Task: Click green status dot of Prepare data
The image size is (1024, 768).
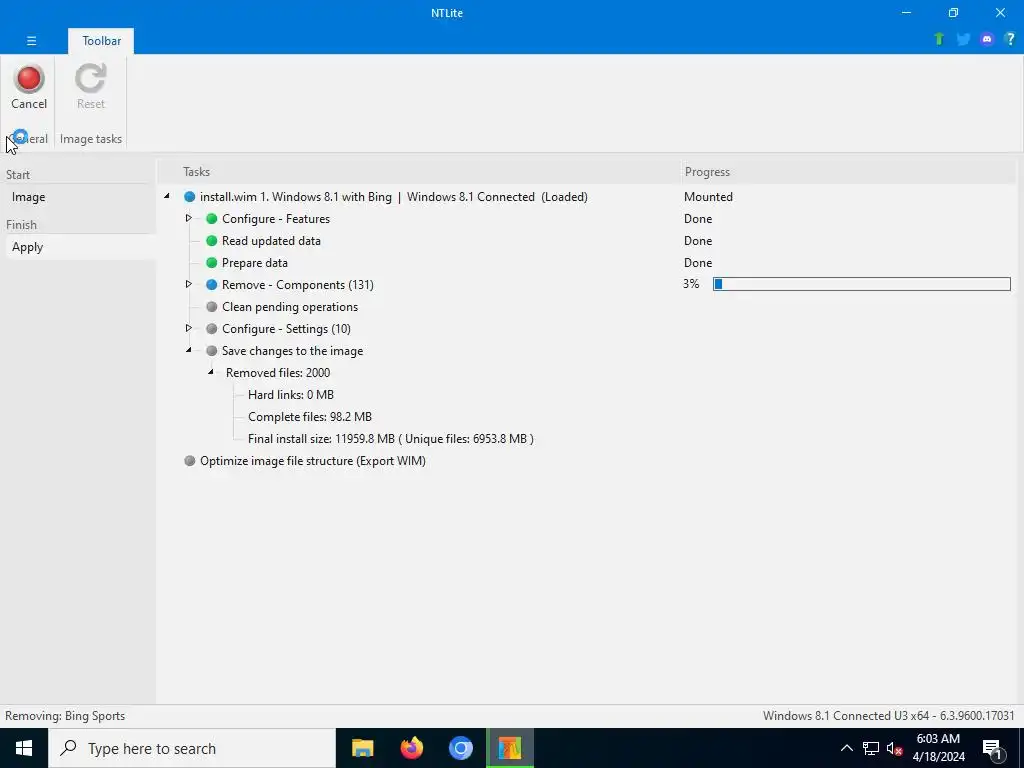Action: (212, 263)
